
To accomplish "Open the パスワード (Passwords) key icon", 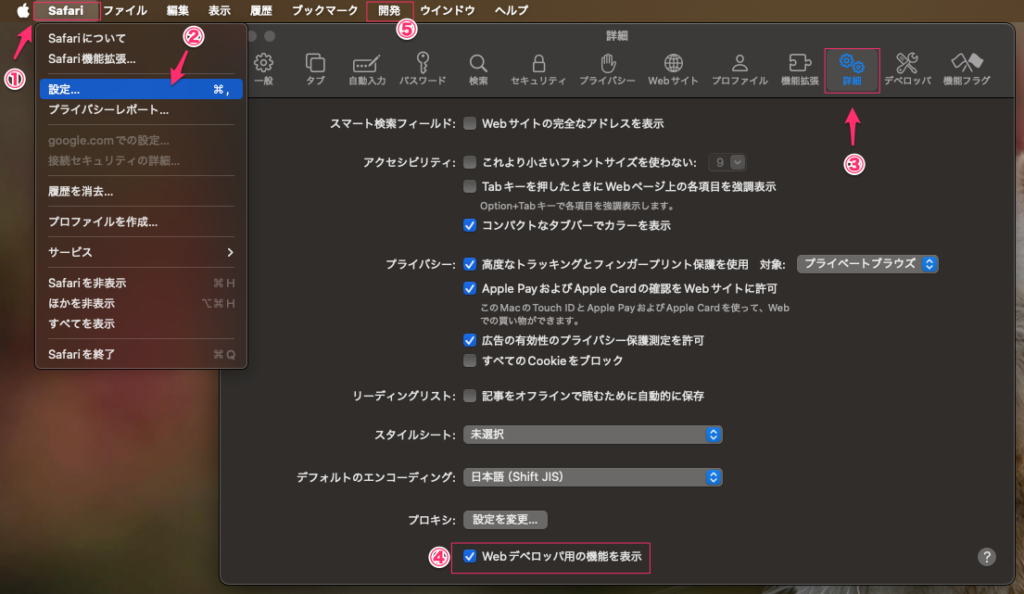I will click(x=422, y=68).
